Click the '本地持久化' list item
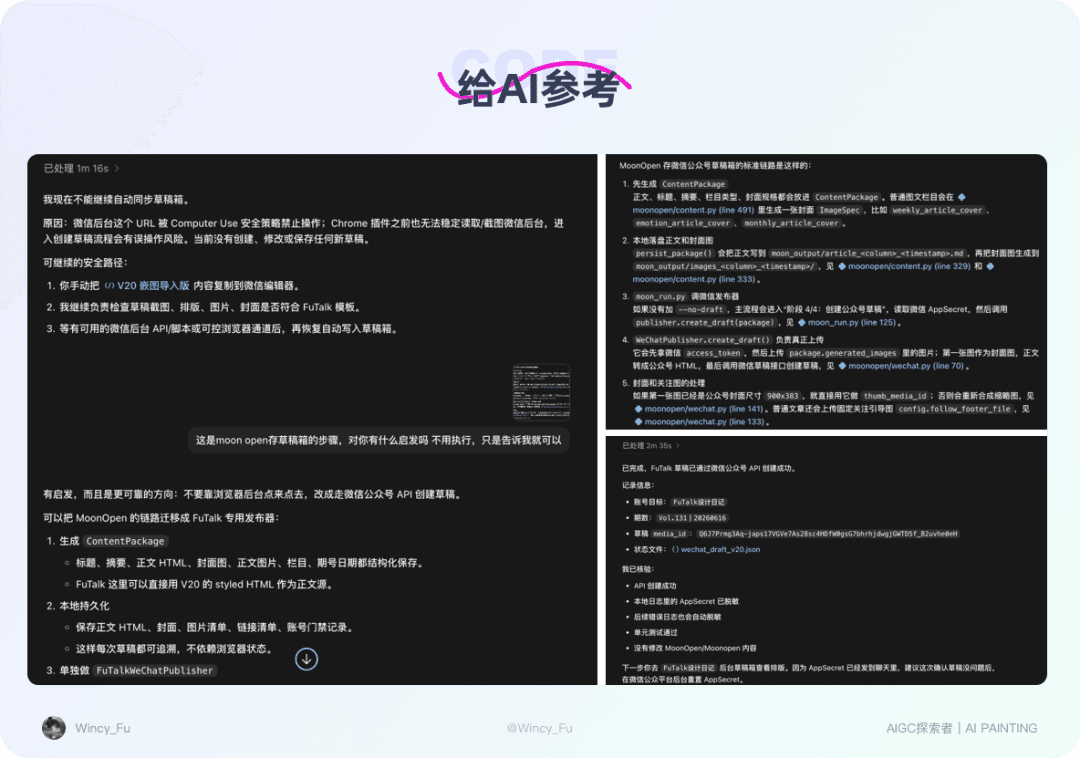The width and height of the screenshot is (1080, 758). 84,606
